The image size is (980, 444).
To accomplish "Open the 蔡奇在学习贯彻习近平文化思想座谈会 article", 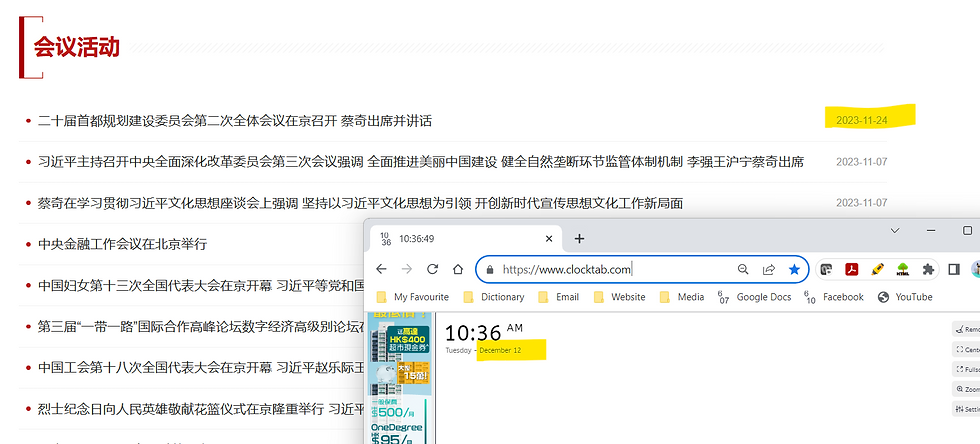I will [x=361, y=203].
